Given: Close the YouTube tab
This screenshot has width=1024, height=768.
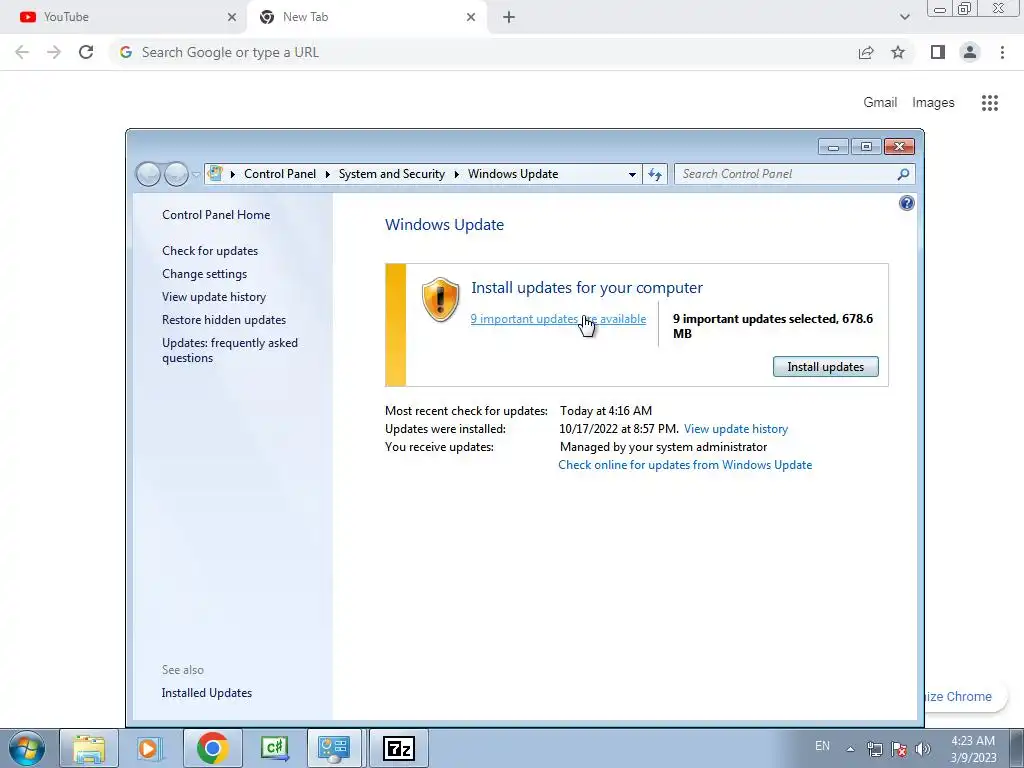Looking at the screenshot, I should tap(232, 17).
